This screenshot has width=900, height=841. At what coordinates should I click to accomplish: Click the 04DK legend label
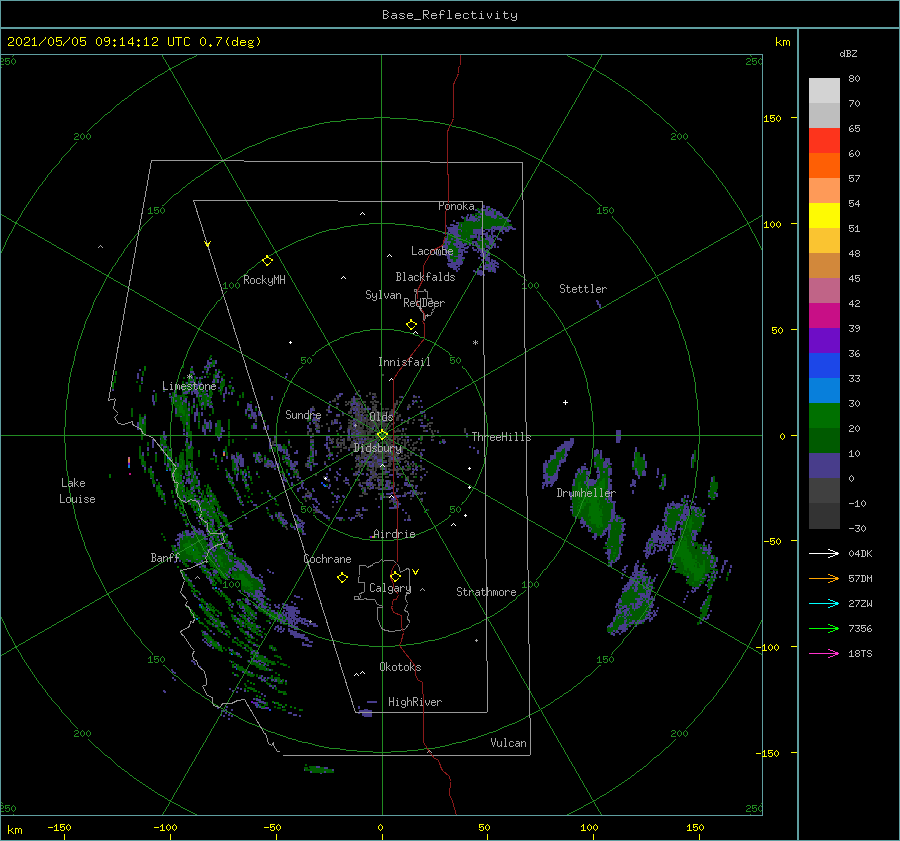click(x=860, y=553)
